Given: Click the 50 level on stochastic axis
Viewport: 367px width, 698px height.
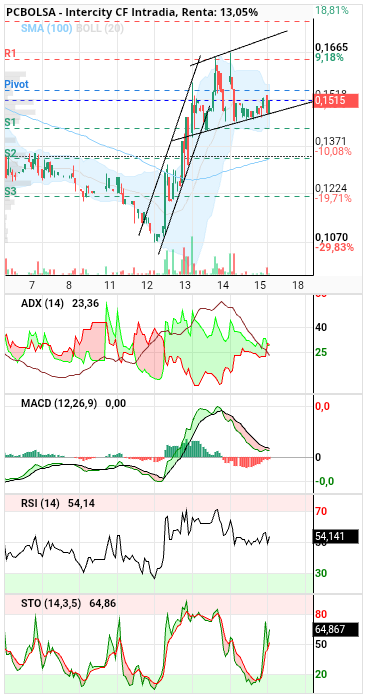Looking at the screenshot, I should click(x=322, y=644).
